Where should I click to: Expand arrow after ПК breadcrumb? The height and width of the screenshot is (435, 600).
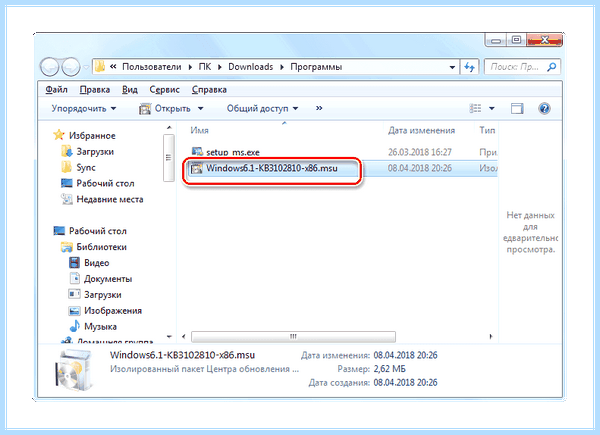click(220, 67)
